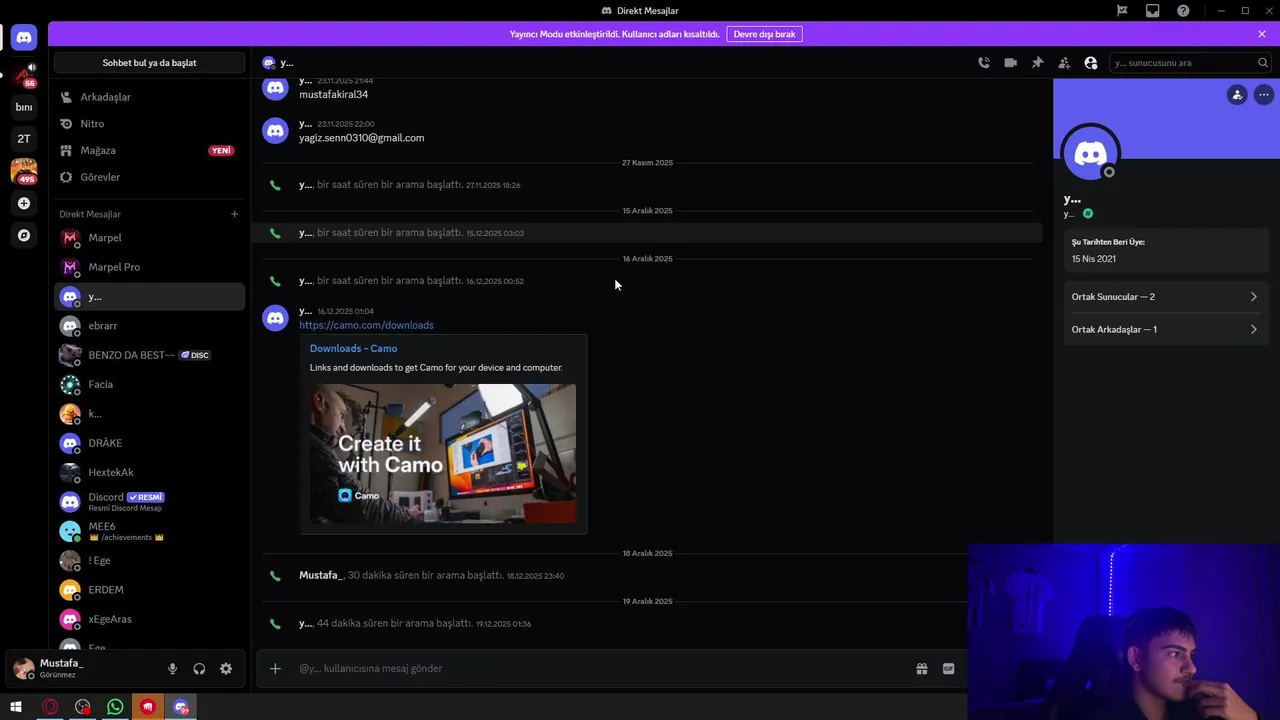Click the friend status icon in profile banner
Screen dimensions: 1280x720
[1237, 95]
